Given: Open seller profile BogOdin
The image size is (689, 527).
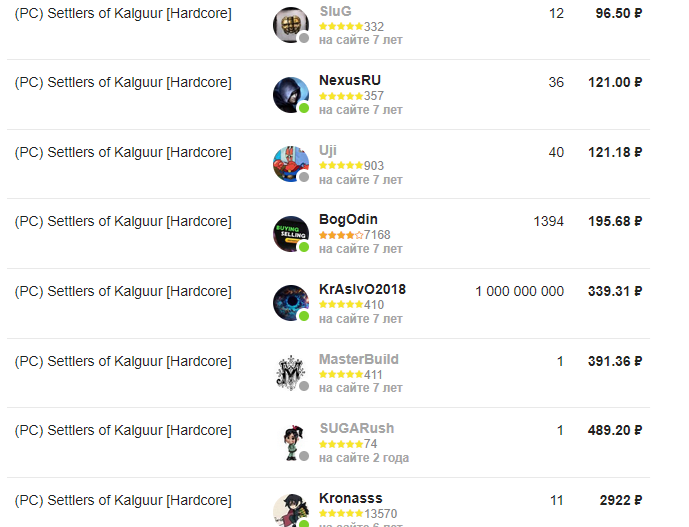Looking at the screenshot, I should (348, 219).
